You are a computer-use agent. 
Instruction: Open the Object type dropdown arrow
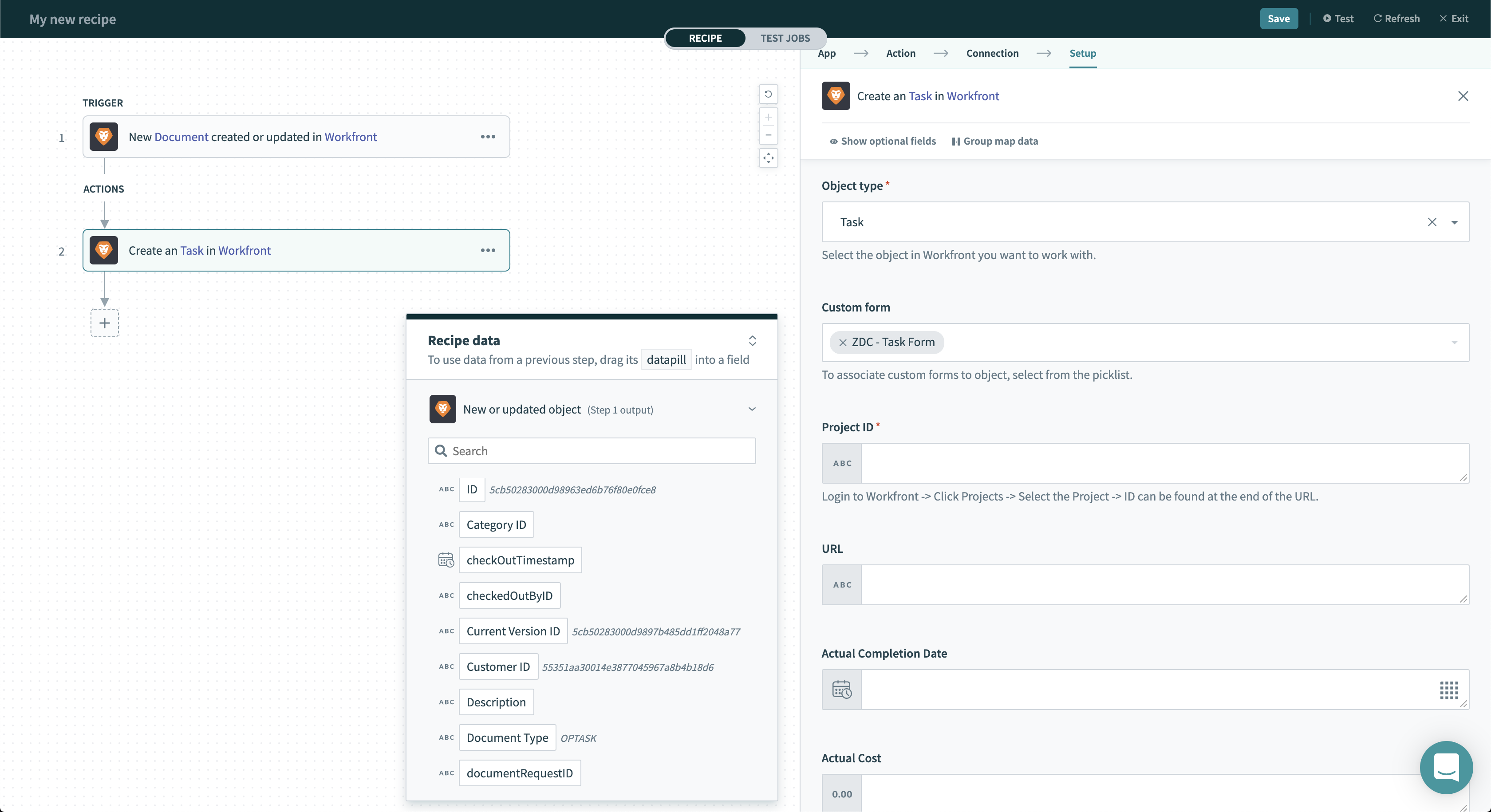[1454, 222]
